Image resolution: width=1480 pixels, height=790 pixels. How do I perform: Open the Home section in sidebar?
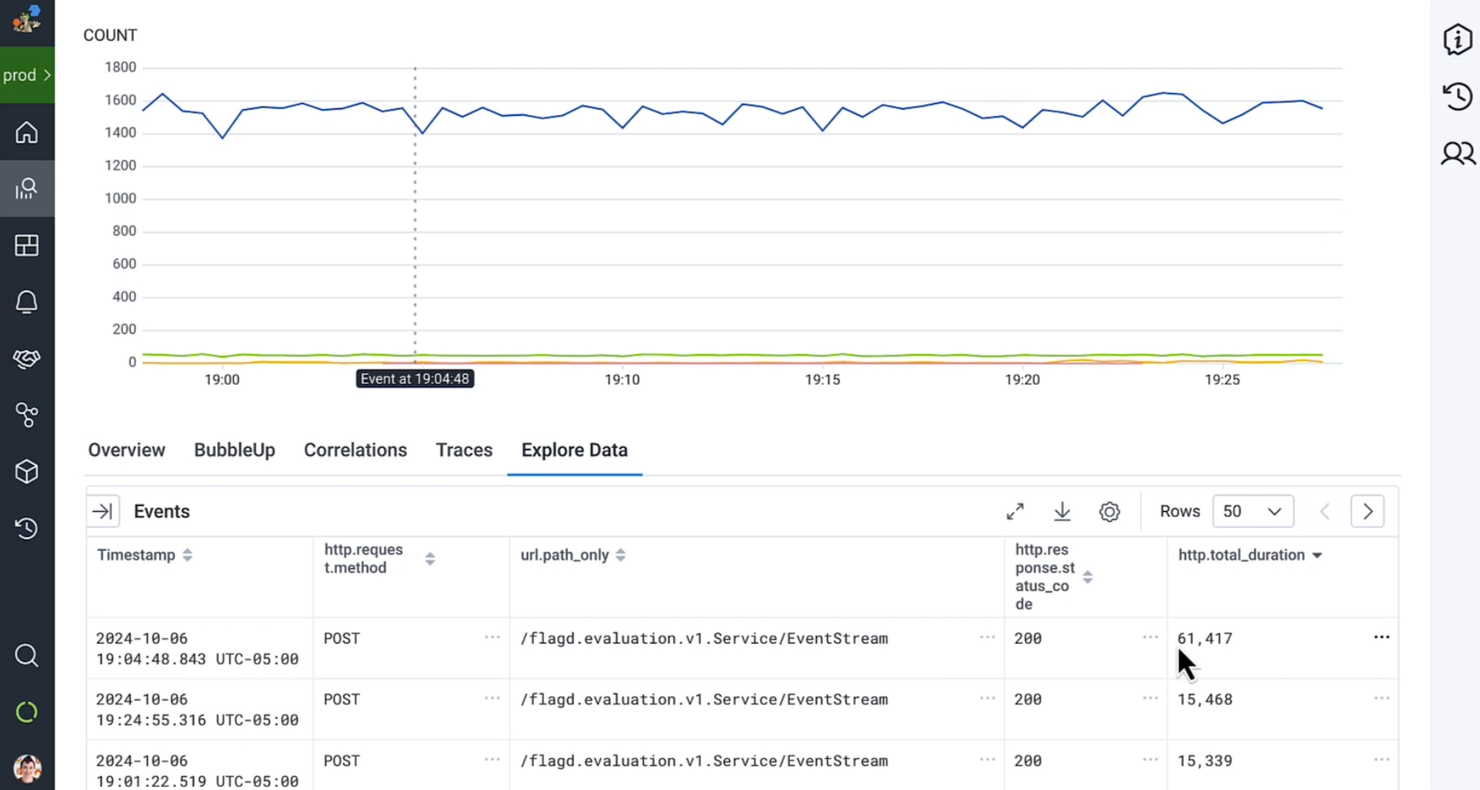coord(27,132)
